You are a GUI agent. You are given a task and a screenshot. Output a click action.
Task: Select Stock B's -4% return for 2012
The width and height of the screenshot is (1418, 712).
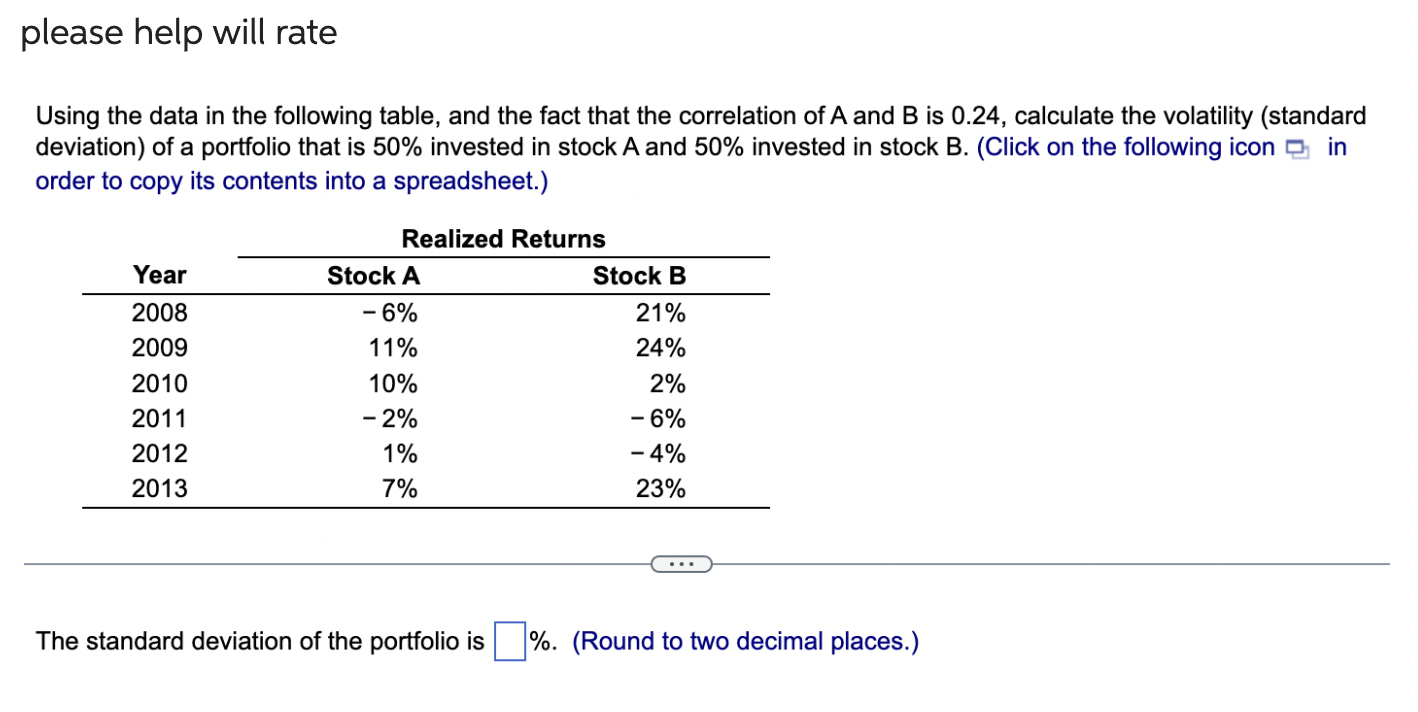[x=657, y=454]
